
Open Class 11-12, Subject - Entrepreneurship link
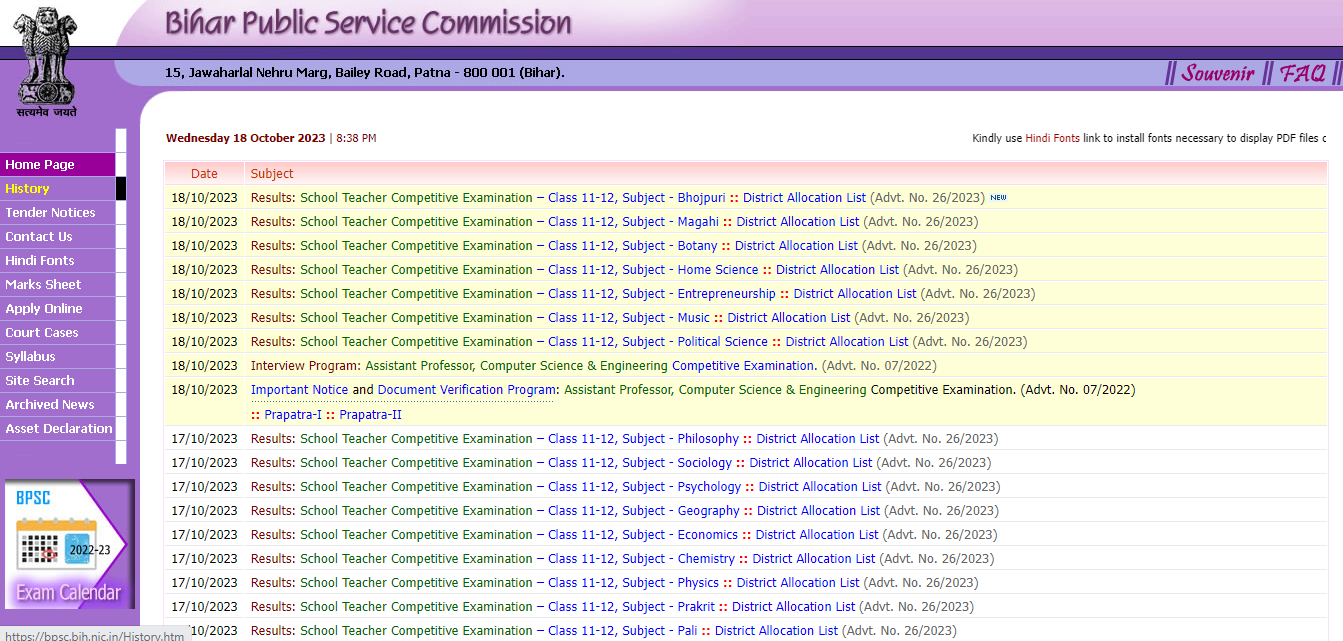[x=662, y=294]
